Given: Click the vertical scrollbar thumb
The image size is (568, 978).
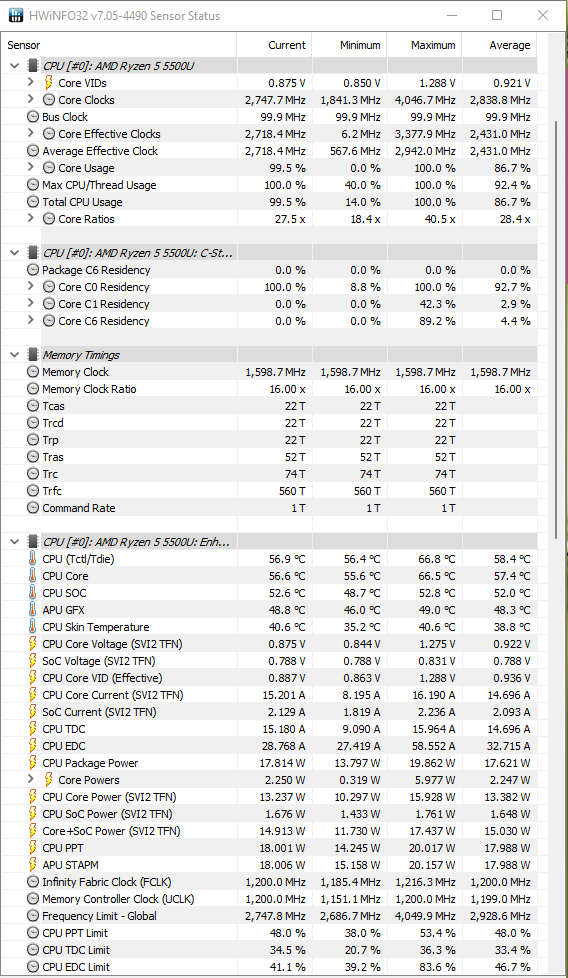Looking at the screenshot, I should (x=557, y=330).
